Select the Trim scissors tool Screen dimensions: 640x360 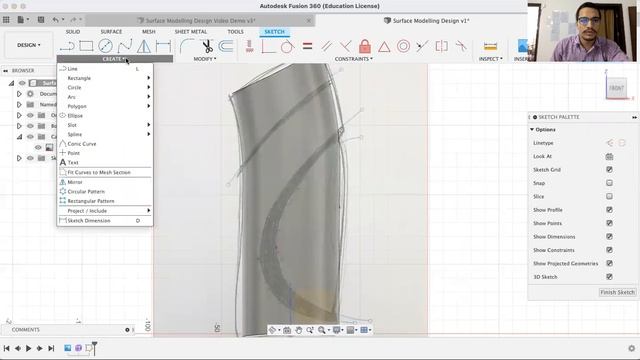click(207, 46)
